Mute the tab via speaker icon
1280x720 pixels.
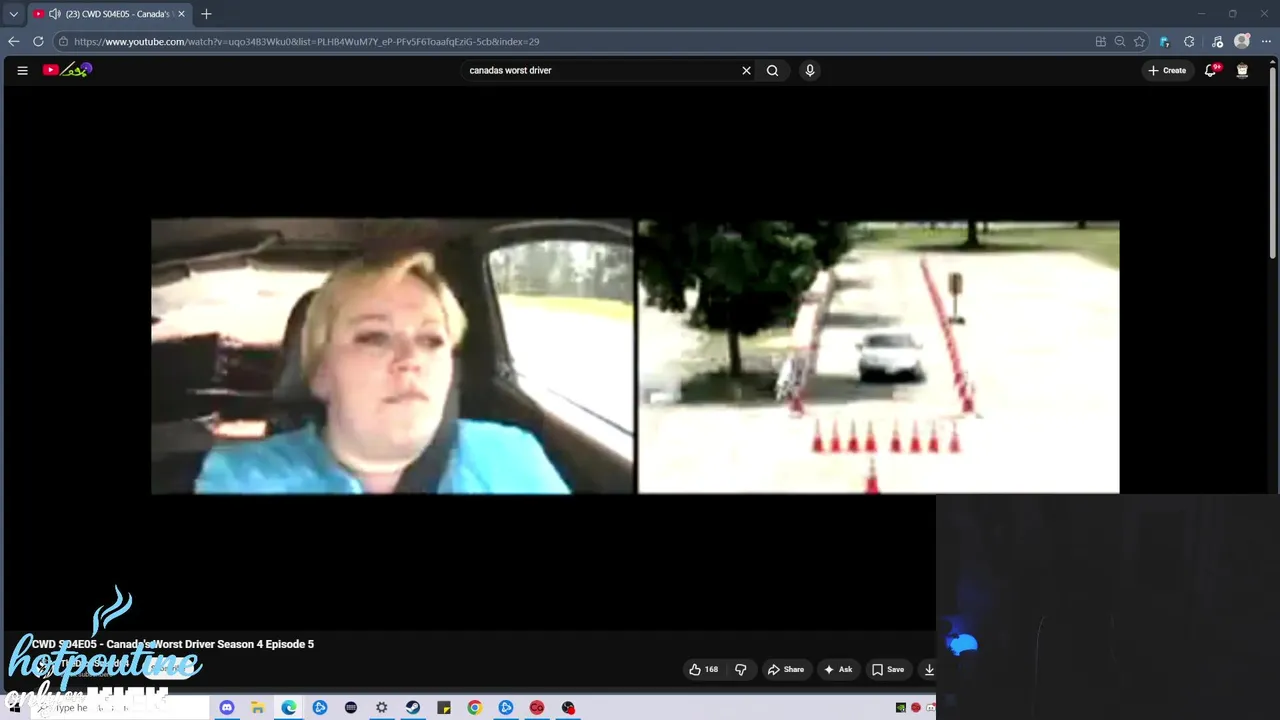tap(54, 14)
